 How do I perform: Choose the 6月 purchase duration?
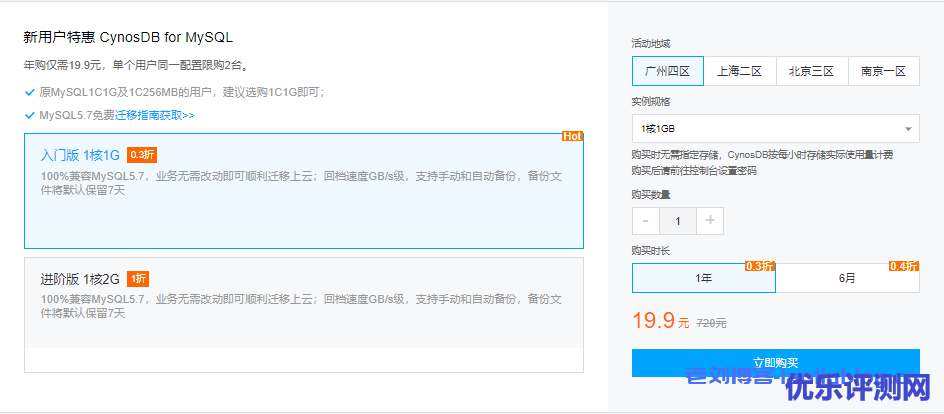(848, 278)
